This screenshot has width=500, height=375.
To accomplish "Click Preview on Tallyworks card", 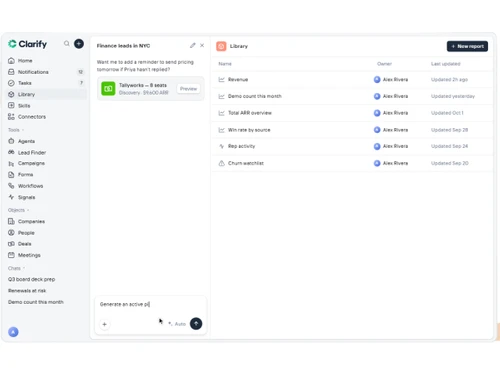I will (x=188, y=89).
